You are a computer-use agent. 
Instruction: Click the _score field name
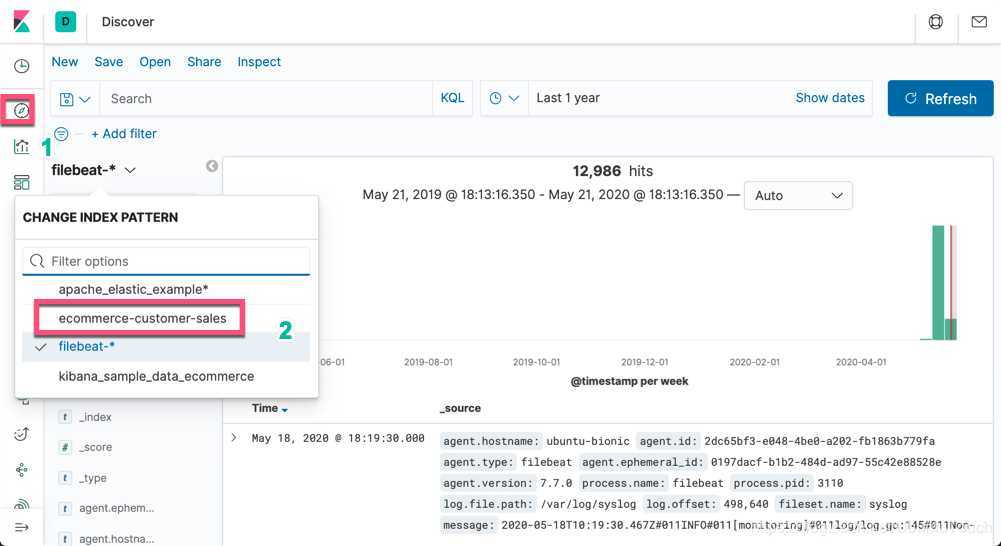click(96, 447)
